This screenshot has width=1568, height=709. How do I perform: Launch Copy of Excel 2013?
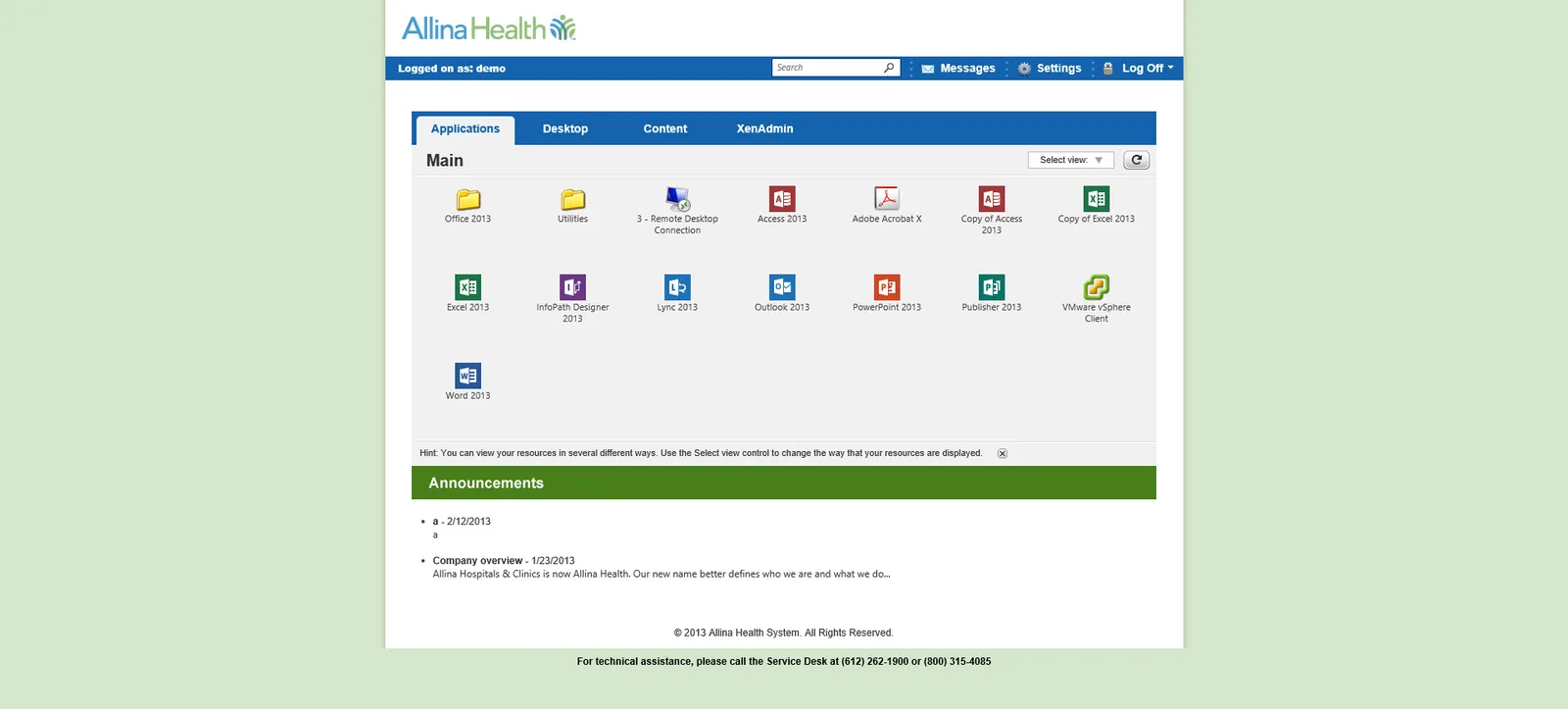[x=1097, y=199]
